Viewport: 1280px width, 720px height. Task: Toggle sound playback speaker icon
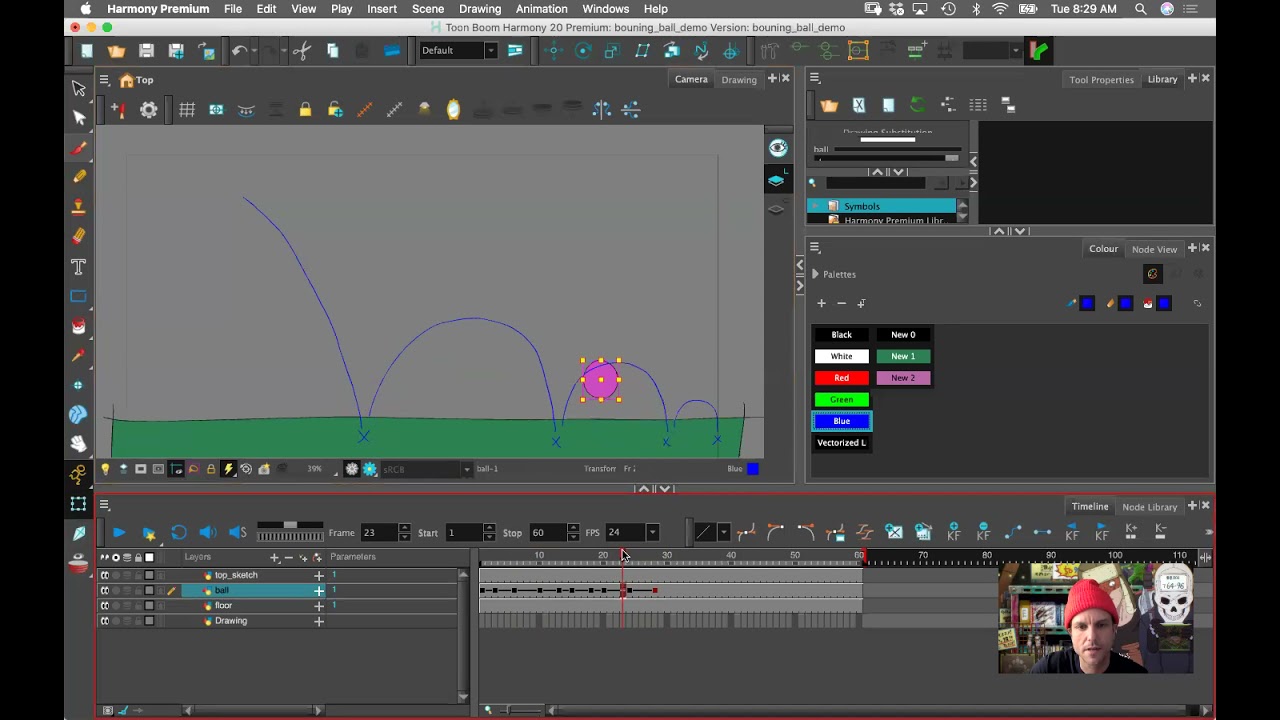(x=207, y=532)
